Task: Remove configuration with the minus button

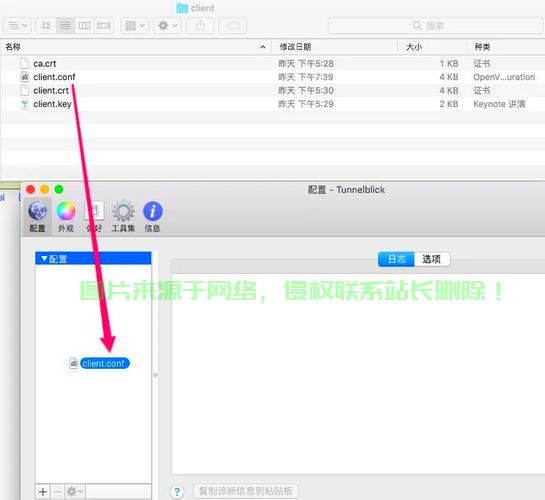Action: click(x=58, y=491)
